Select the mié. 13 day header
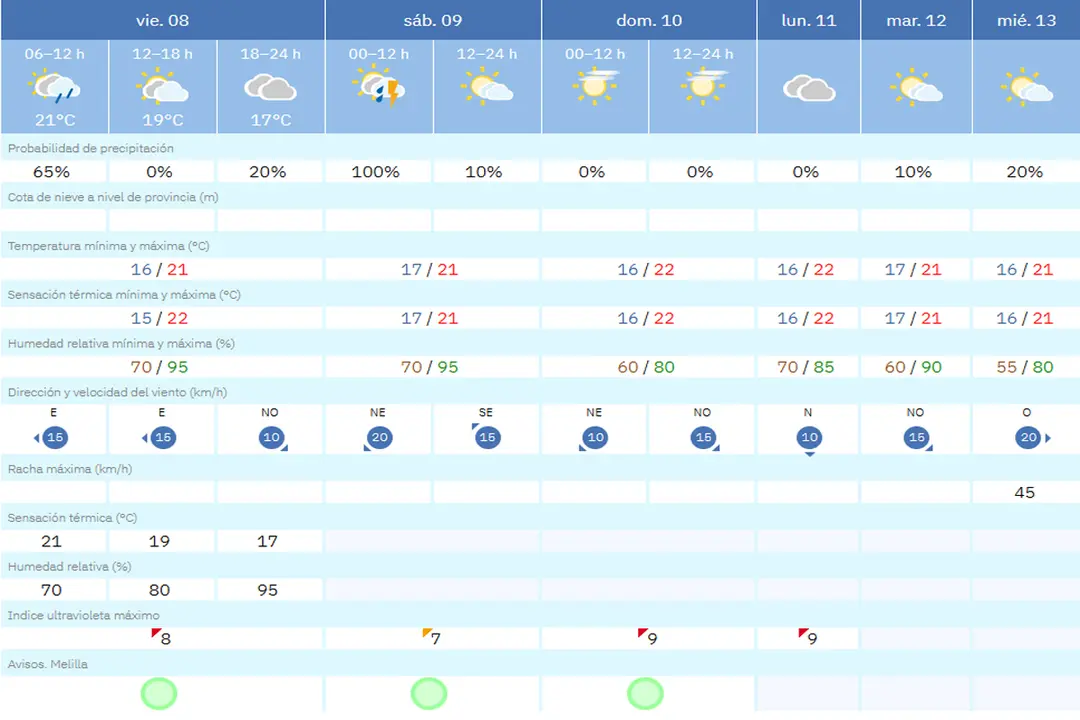1080x720 pixels. coord(1026,20)
